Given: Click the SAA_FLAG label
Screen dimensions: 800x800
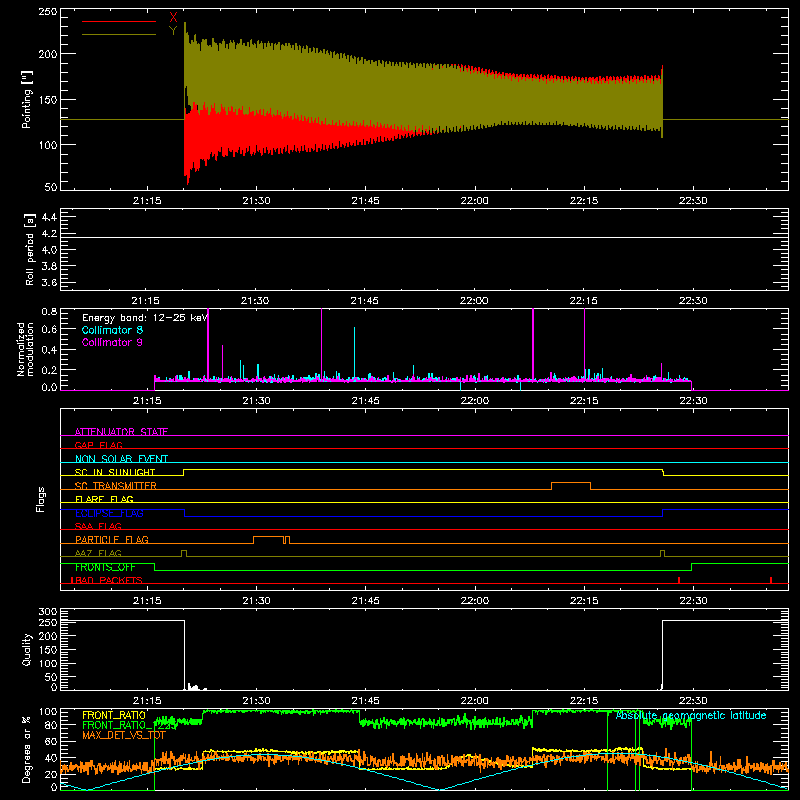Looking at the screenshot, I should point(98,526).
